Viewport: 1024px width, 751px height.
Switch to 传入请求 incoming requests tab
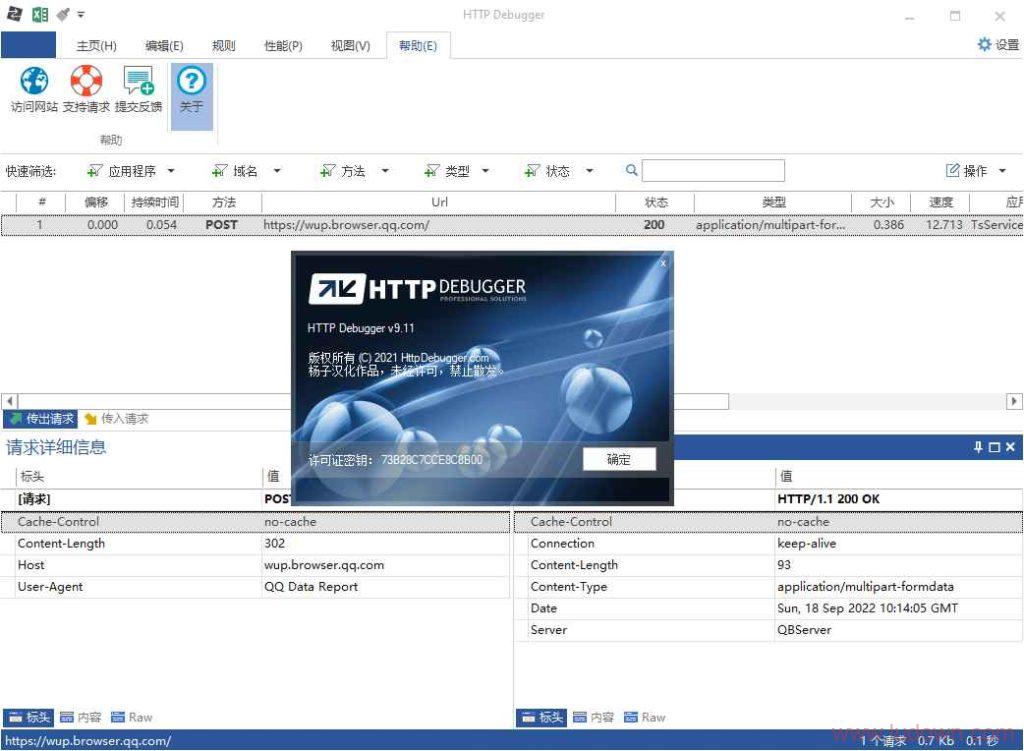116,419
